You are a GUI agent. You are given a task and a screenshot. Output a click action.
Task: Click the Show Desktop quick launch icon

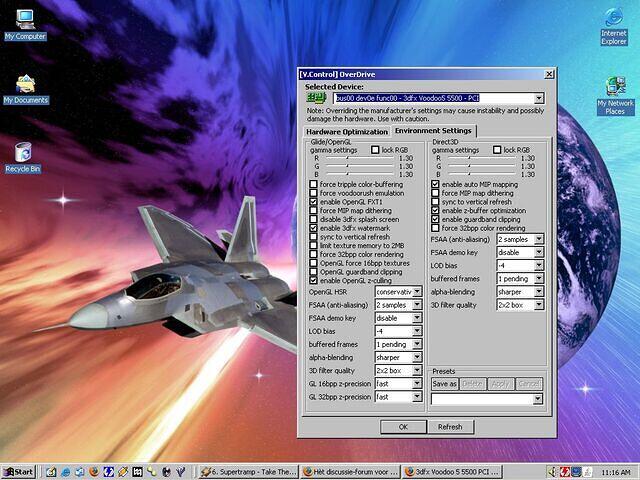coord(79,472)
